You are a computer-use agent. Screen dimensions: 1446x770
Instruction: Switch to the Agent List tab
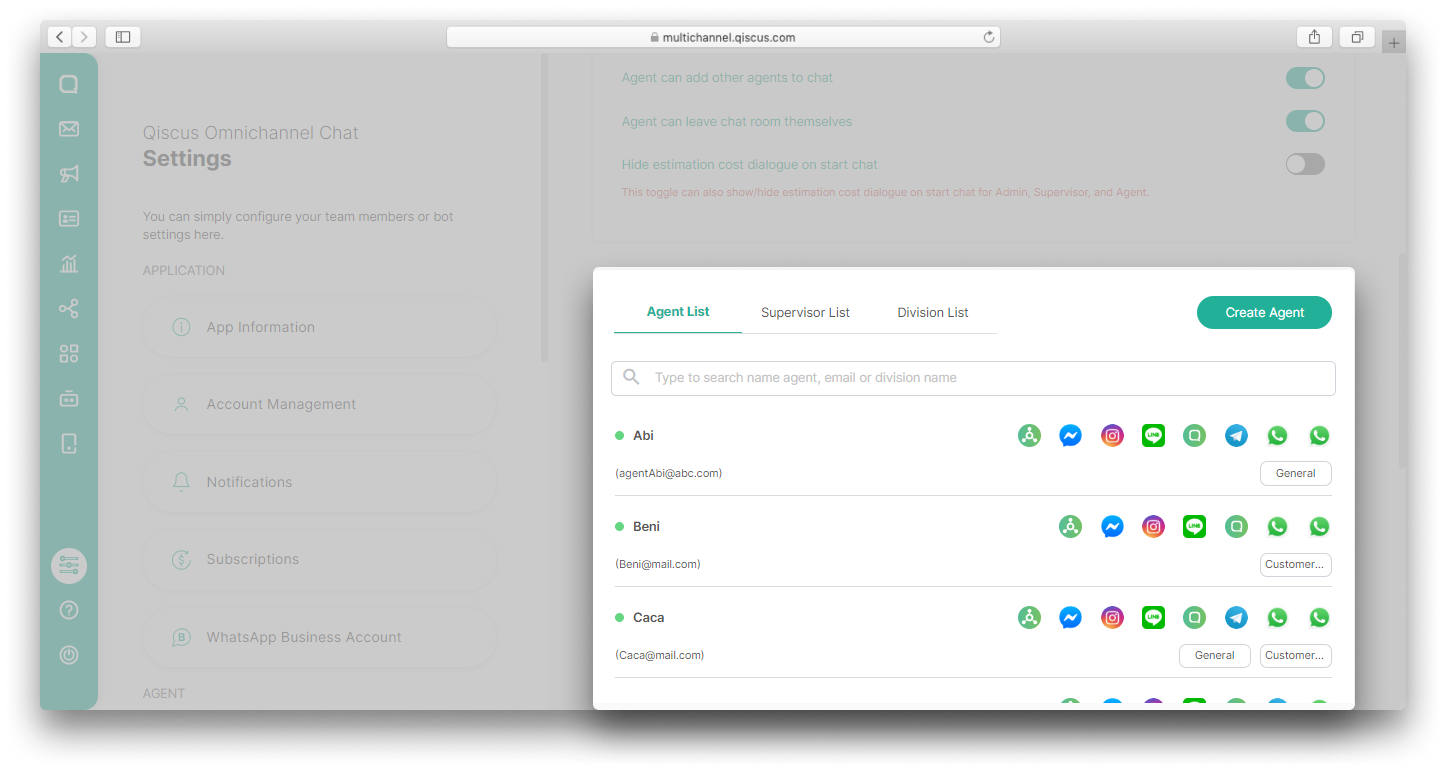point(678,312)
